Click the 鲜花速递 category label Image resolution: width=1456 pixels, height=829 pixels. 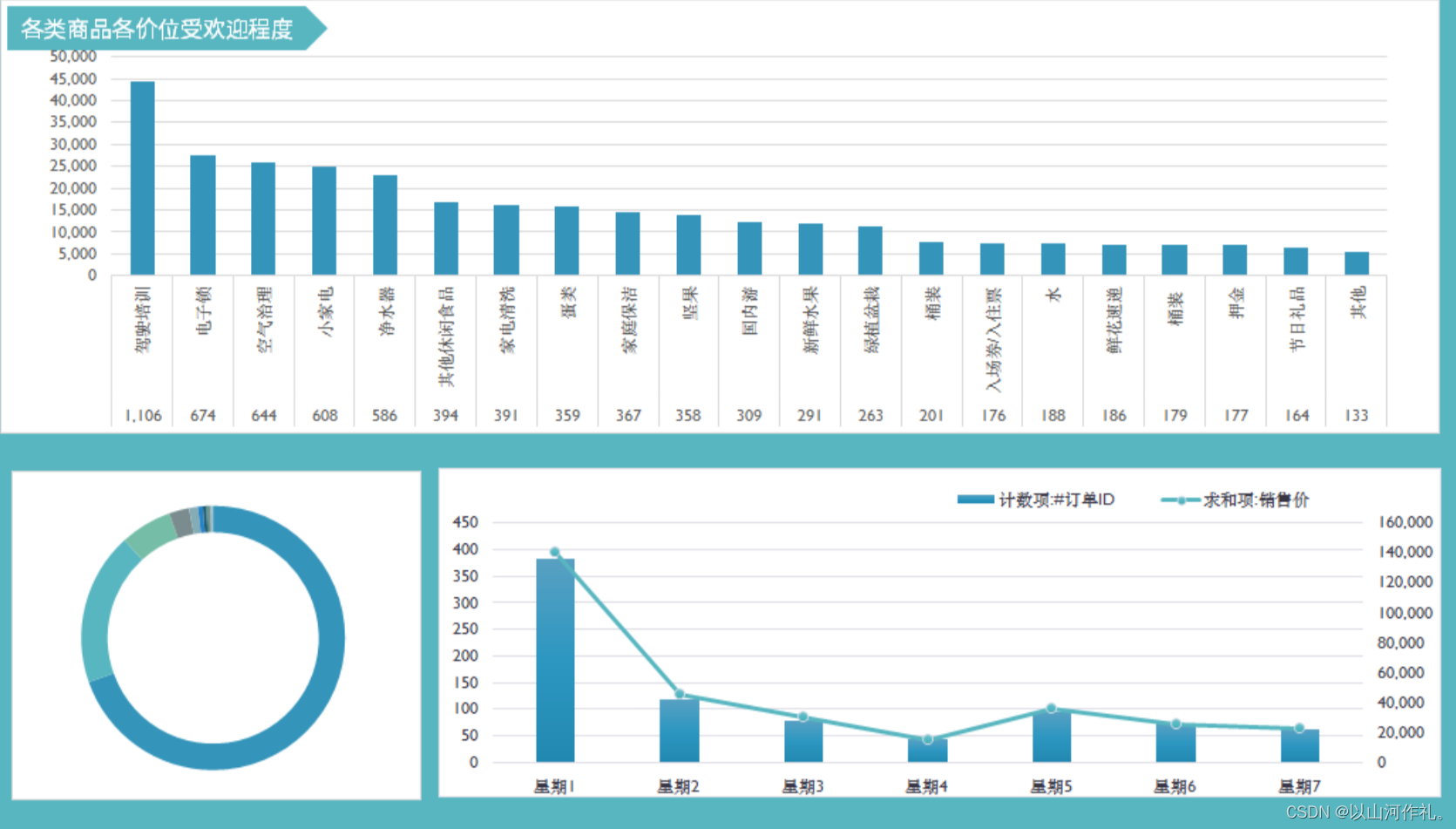coord(1114,319)
